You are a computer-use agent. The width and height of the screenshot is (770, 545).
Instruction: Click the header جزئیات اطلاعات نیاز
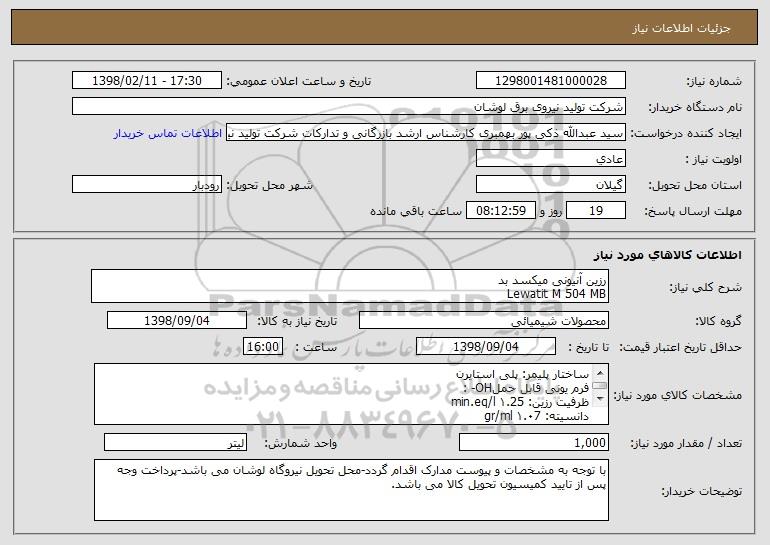tap(681, 28)
